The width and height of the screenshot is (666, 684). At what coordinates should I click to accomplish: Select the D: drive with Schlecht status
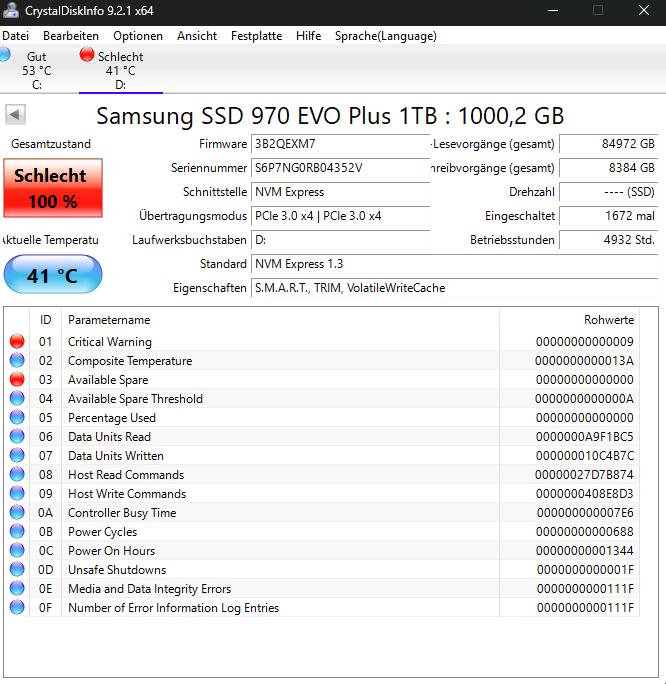[x=120, y=70]
